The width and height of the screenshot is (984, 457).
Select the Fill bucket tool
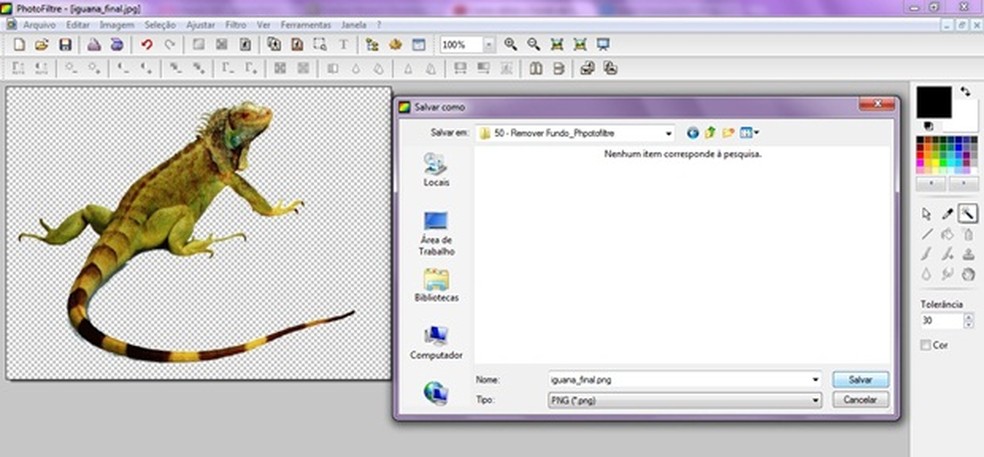coord(948,234)
